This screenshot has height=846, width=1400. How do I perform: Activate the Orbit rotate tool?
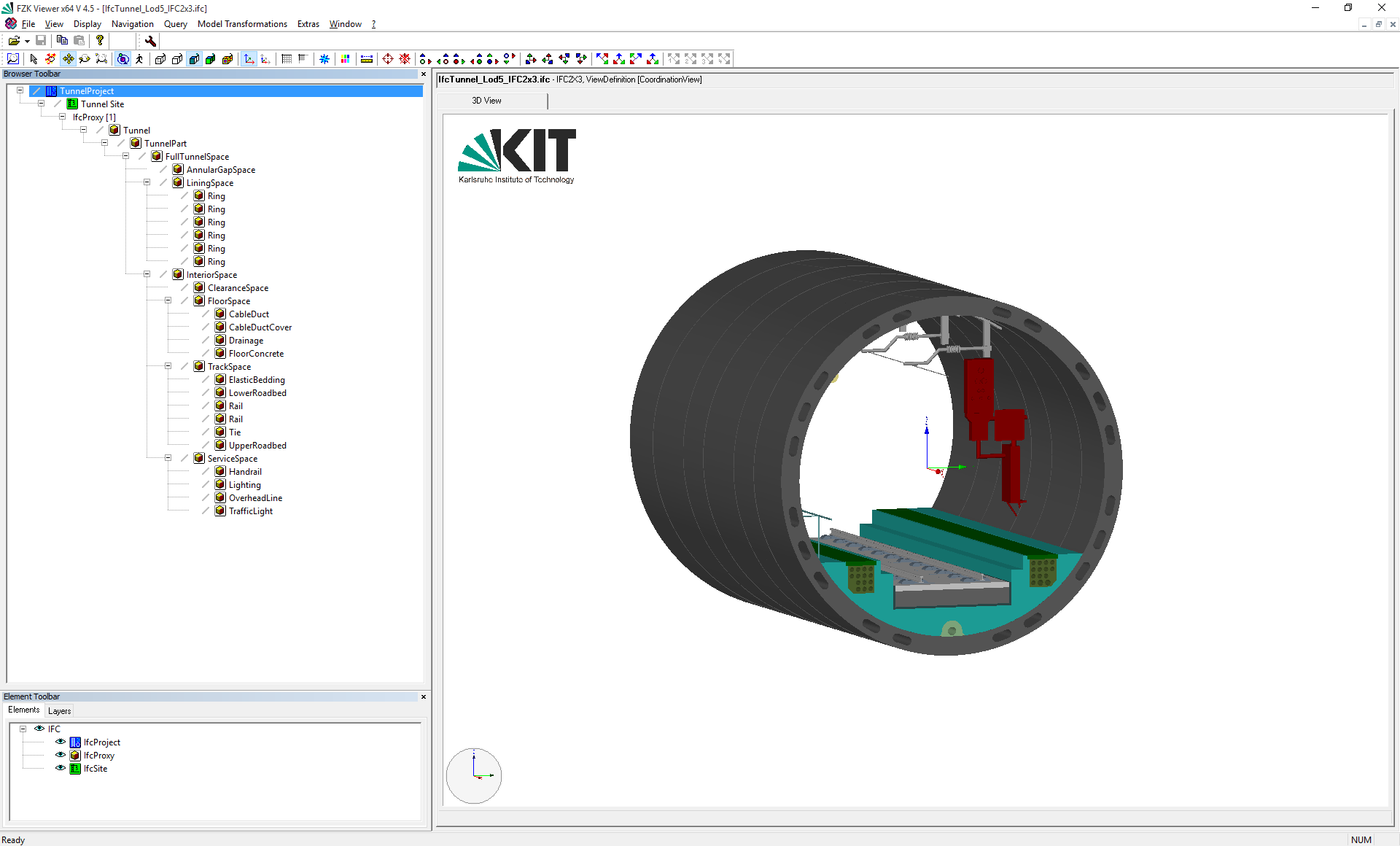coord(122,59)
